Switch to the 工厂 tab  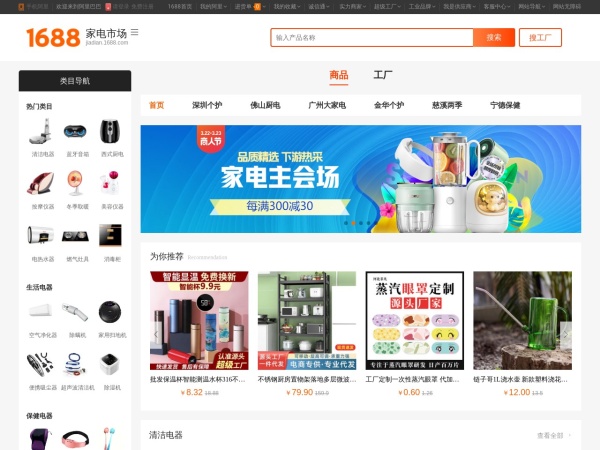(382, 75)
